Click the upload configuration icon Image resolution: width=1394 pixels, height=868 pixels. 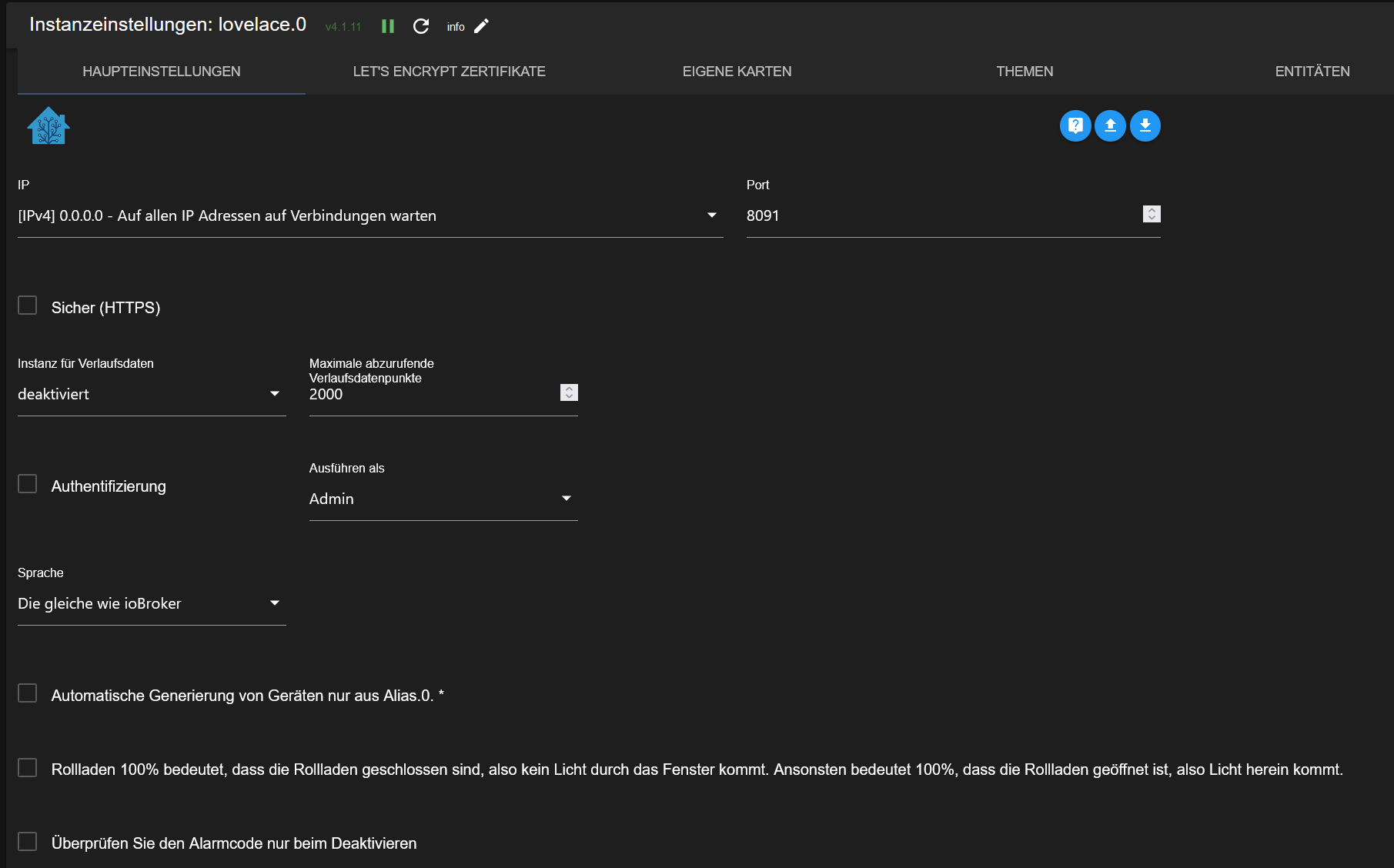(x=1110, y=125)
